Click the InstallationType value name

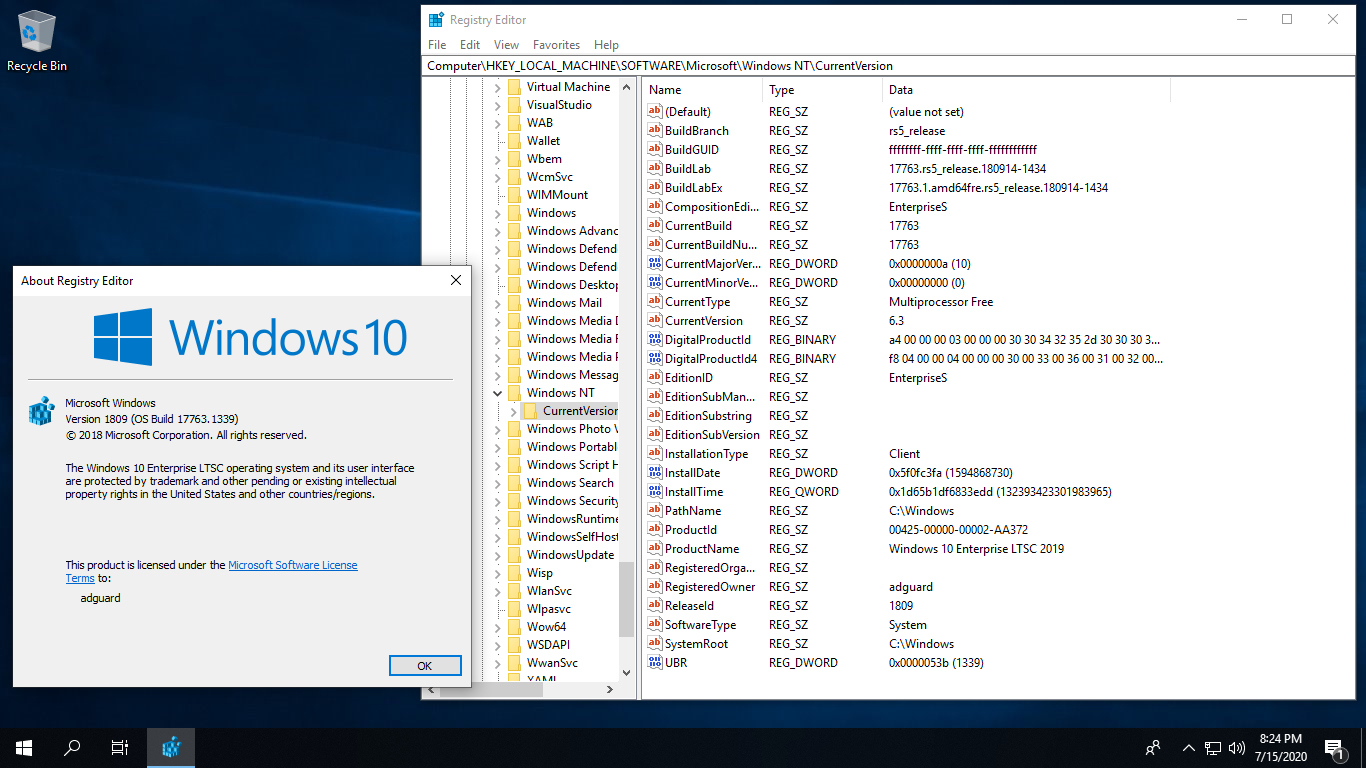click(x=706, y=454)
